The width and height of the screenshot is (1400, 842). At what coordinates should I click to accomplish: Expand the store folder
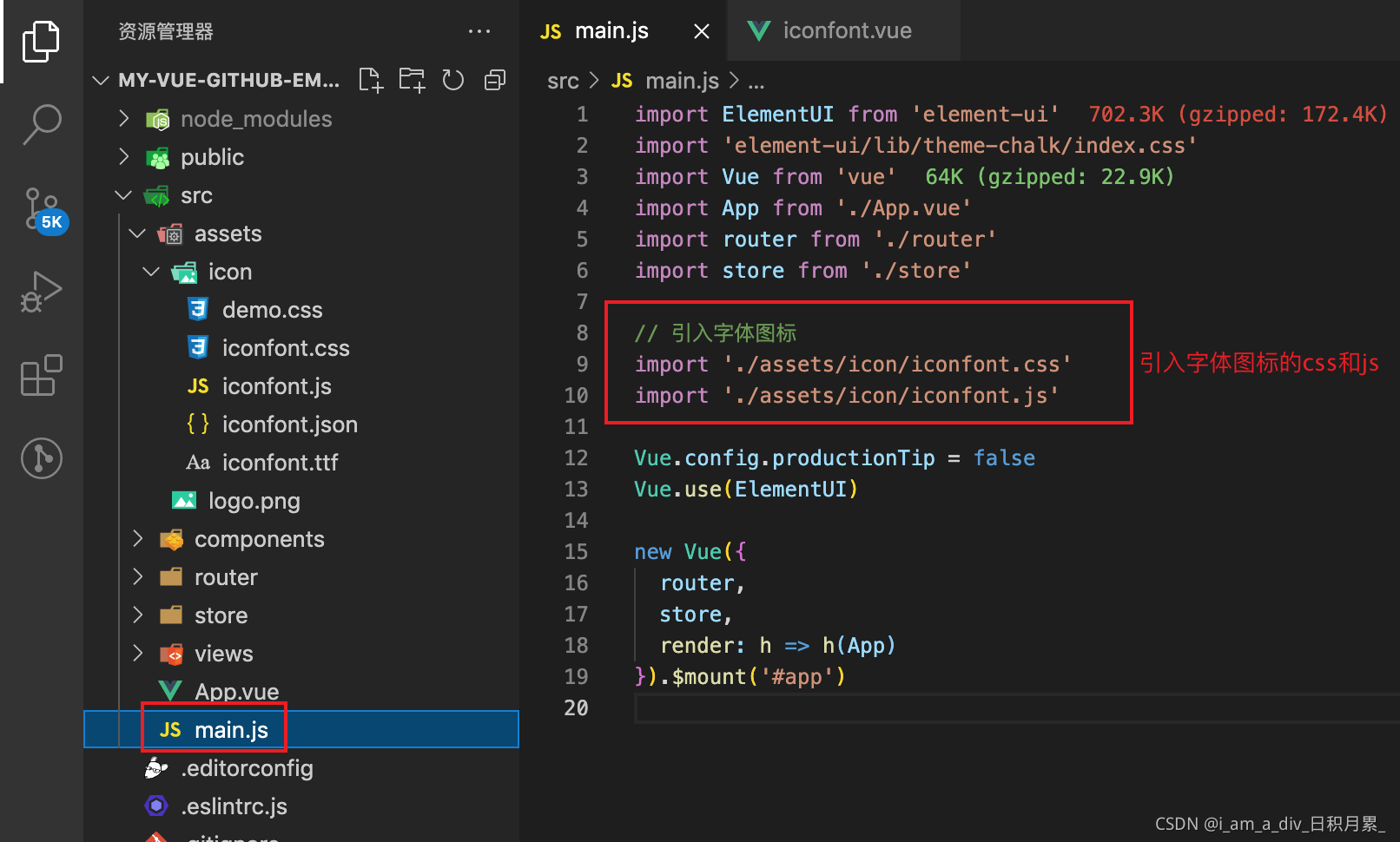[137, 615]
